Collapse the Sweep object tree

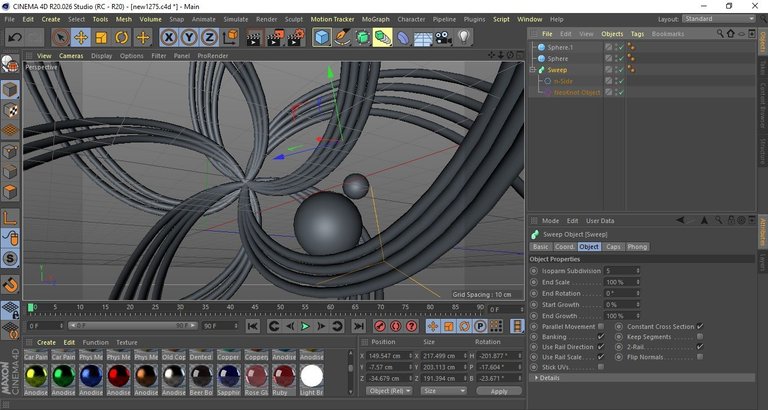pyautogui.click(x=532, y=70)
